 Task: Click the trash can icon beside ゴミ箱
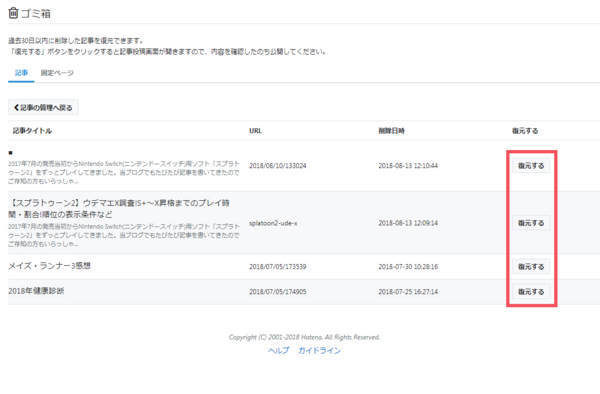click(13, 13)
